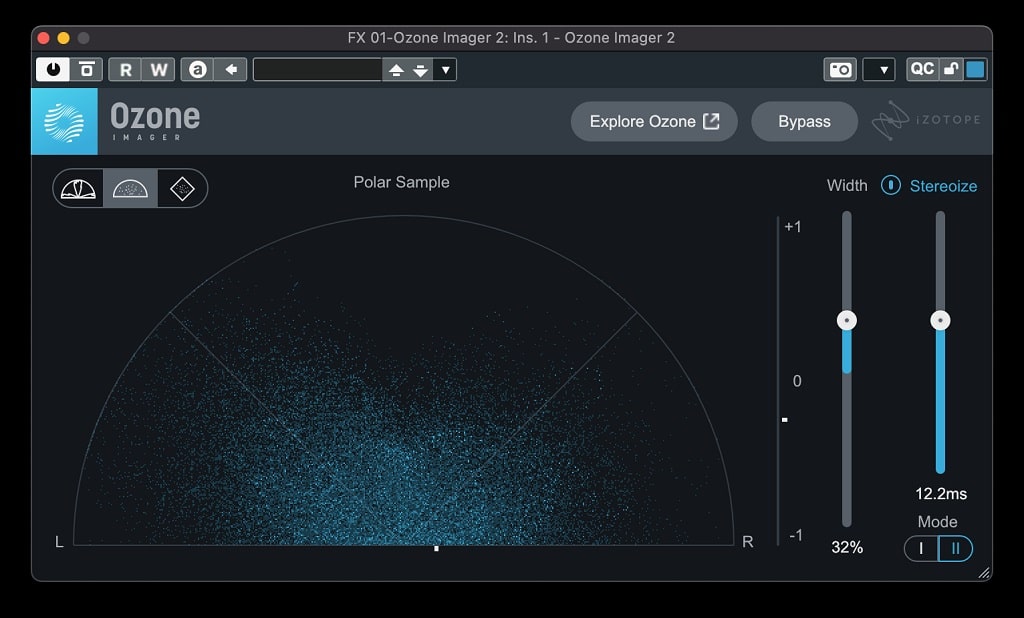1024x618 pixels.
Task: Click the 12.2ms delay value
Action: [940, 494]
